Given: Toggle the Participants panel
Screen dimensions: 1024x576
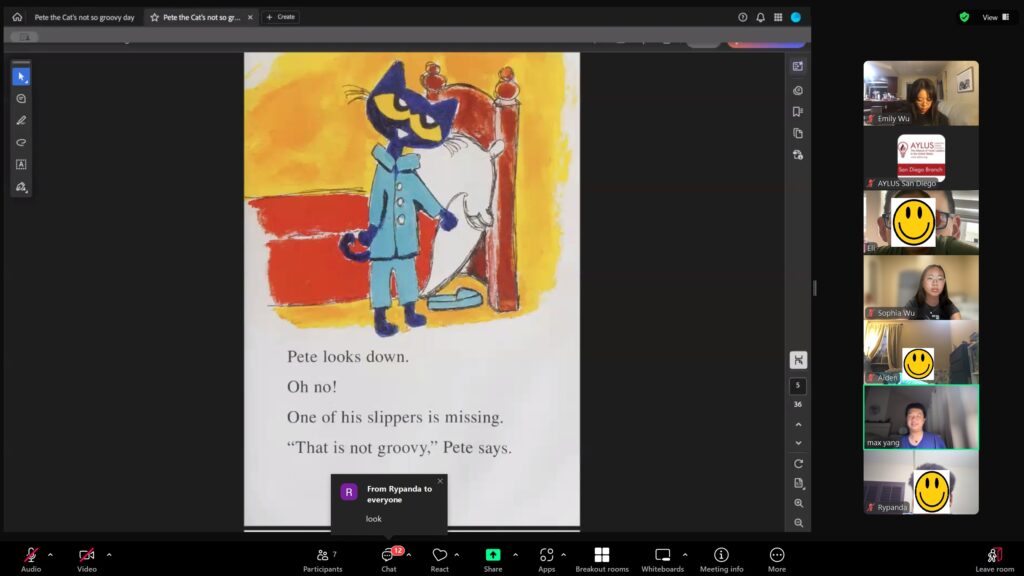Looking at the screenshot, I should point(322,559).
